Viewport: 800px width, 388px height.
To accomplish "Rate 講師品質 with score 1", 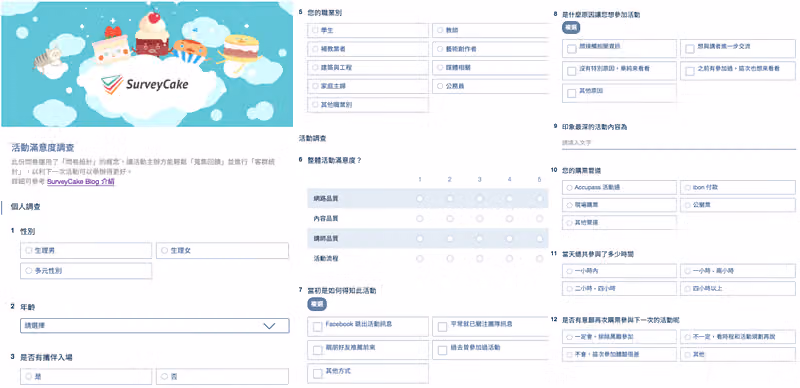I will 419,238.
